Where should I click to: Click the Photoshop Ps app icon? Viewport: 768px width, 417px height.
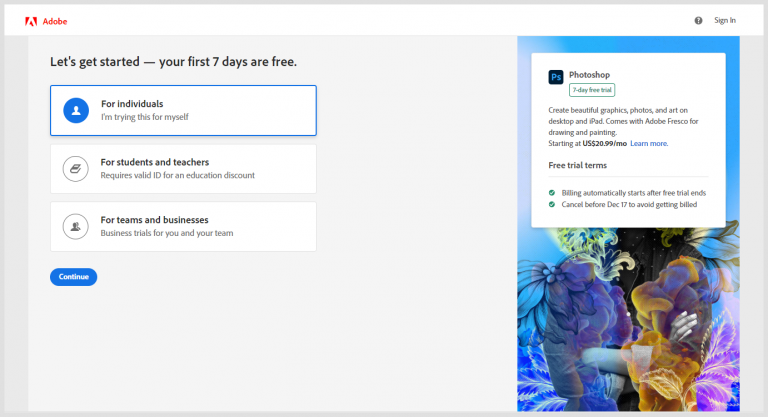click(x=556, y=76)
